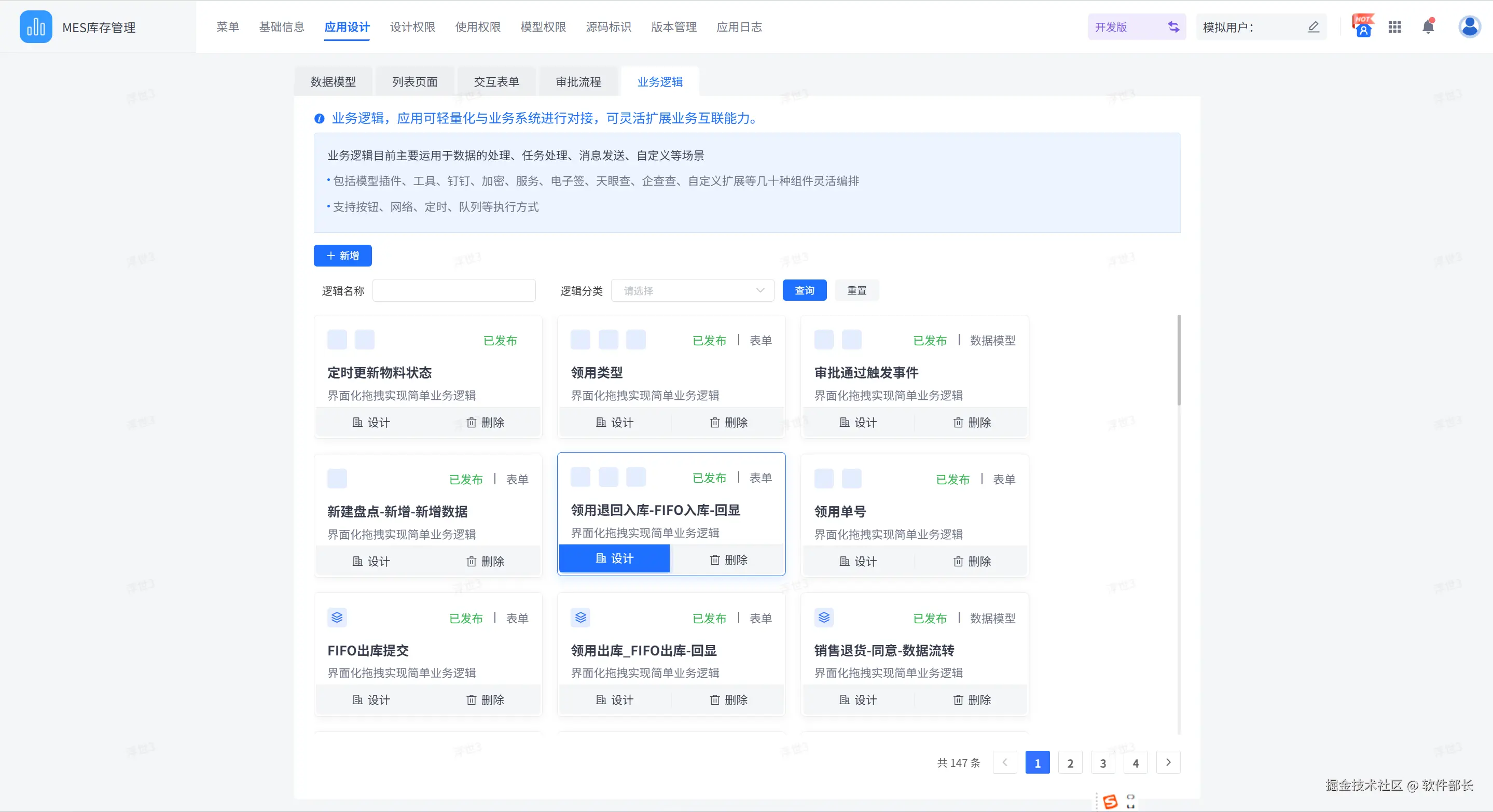Click the 新增 button
The width and height of the screenshot is (1493, 812).
tap(342, 256)
